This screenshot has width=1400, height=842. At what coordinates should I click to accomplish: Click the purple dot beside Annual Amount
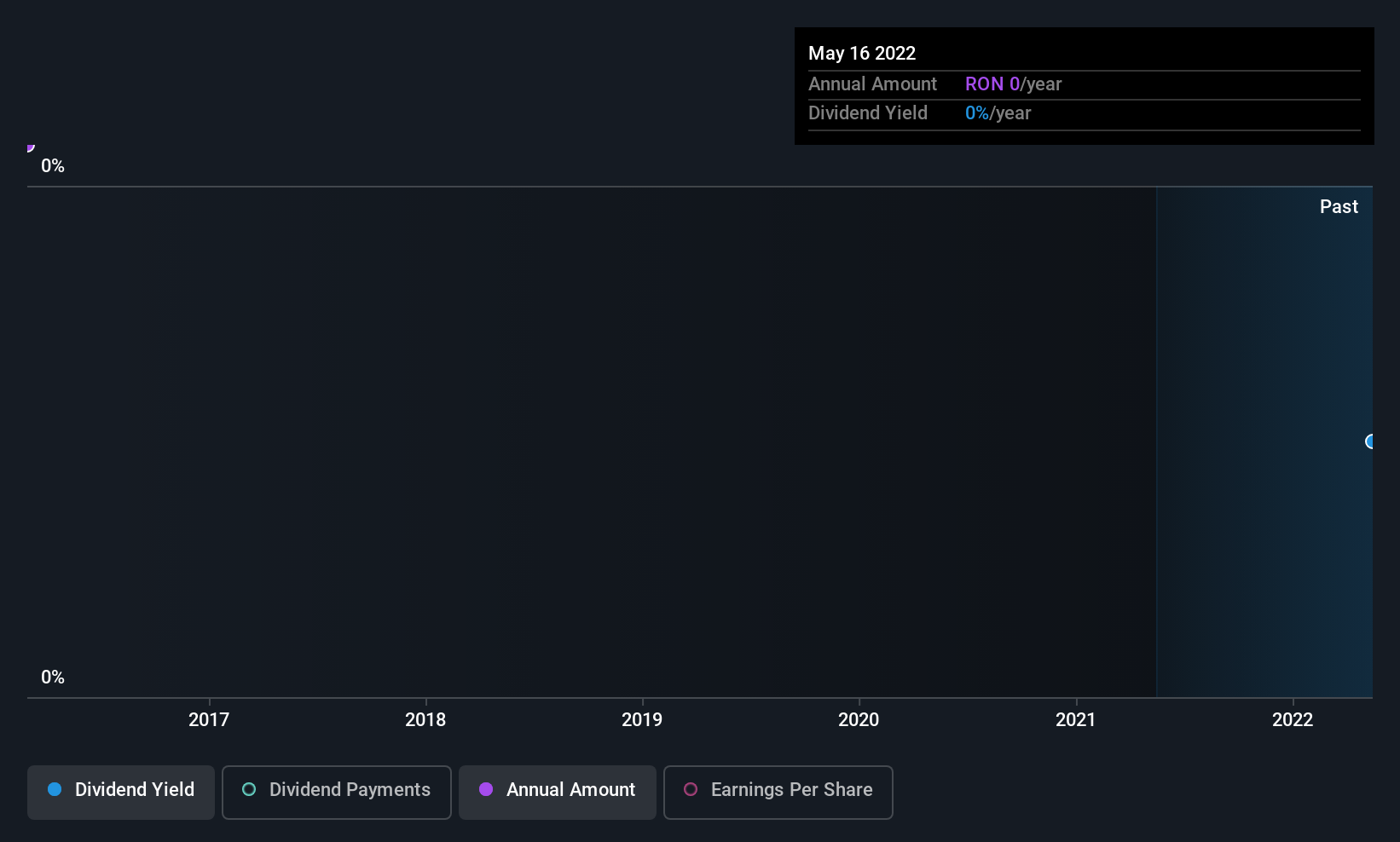point(486,790)
